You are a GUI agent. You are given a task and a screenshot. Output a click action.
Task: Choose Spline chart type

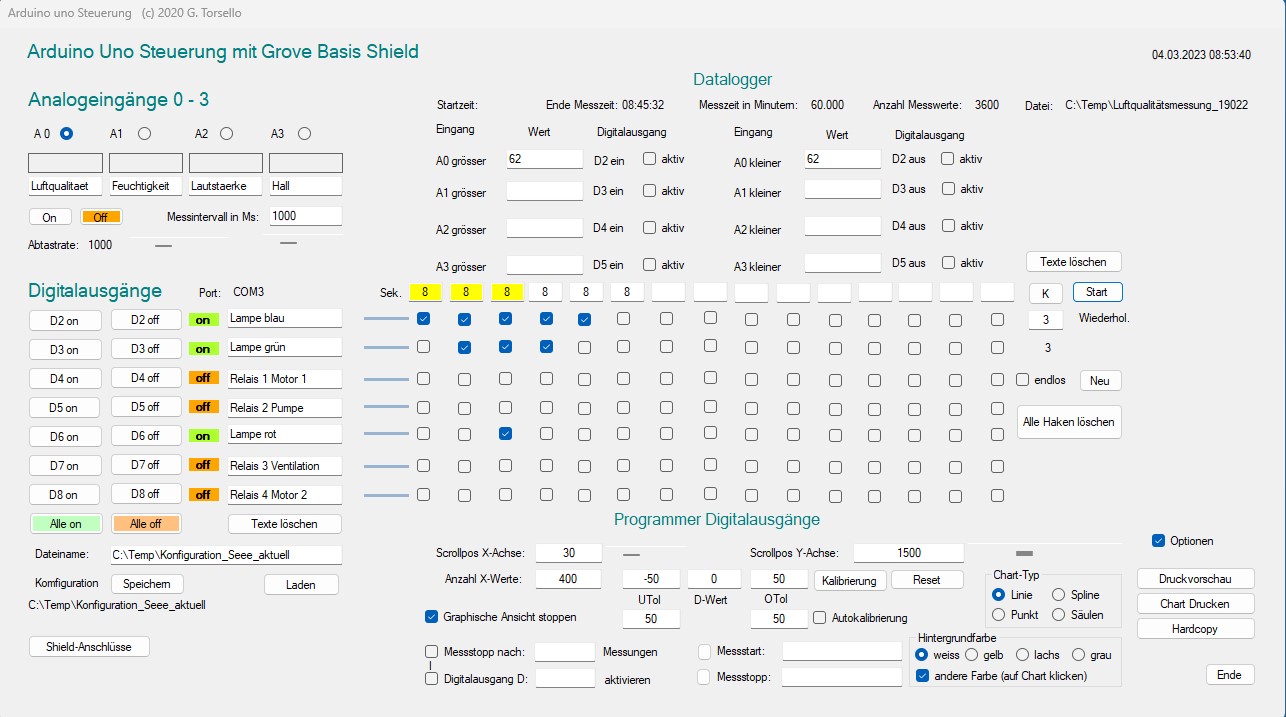tap(1058, 595)
